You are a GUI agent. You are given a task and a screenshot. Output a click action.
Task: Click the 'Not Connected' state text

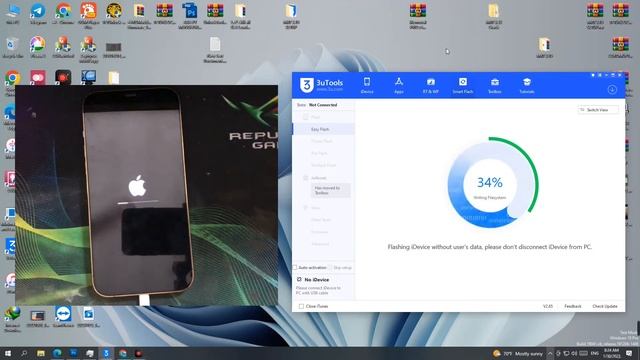pyautogui.click(x=323, y=105)
